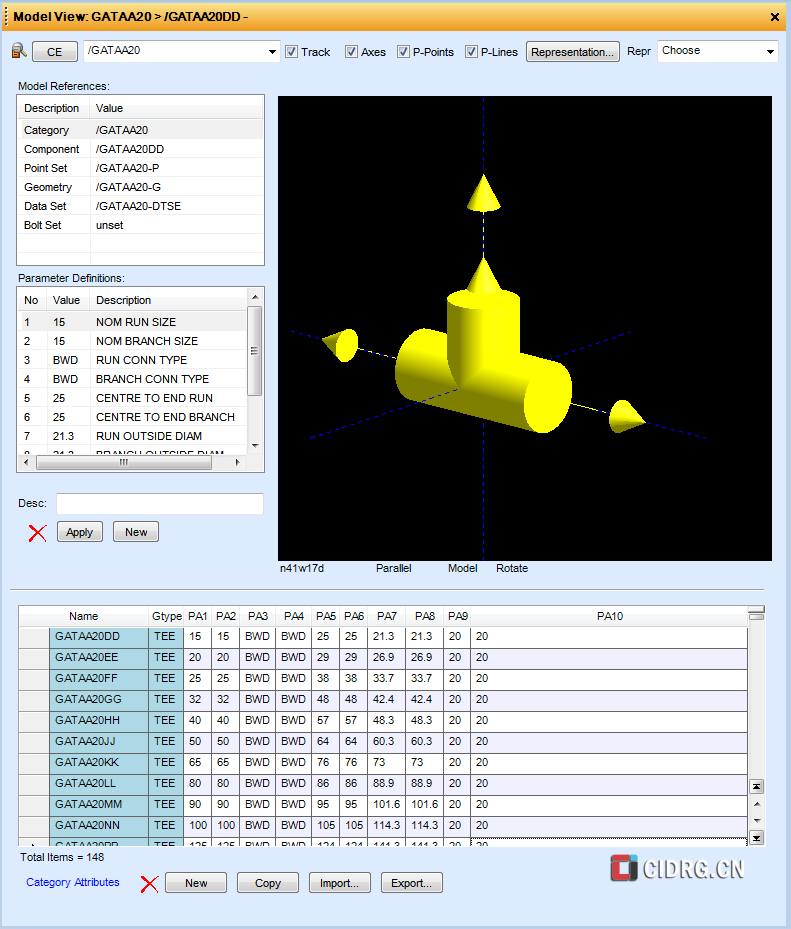The width and height of the screenshot is (791, 929).
Task: Click red X icon beside bottom New button
Action: click(x=149, y=884)
